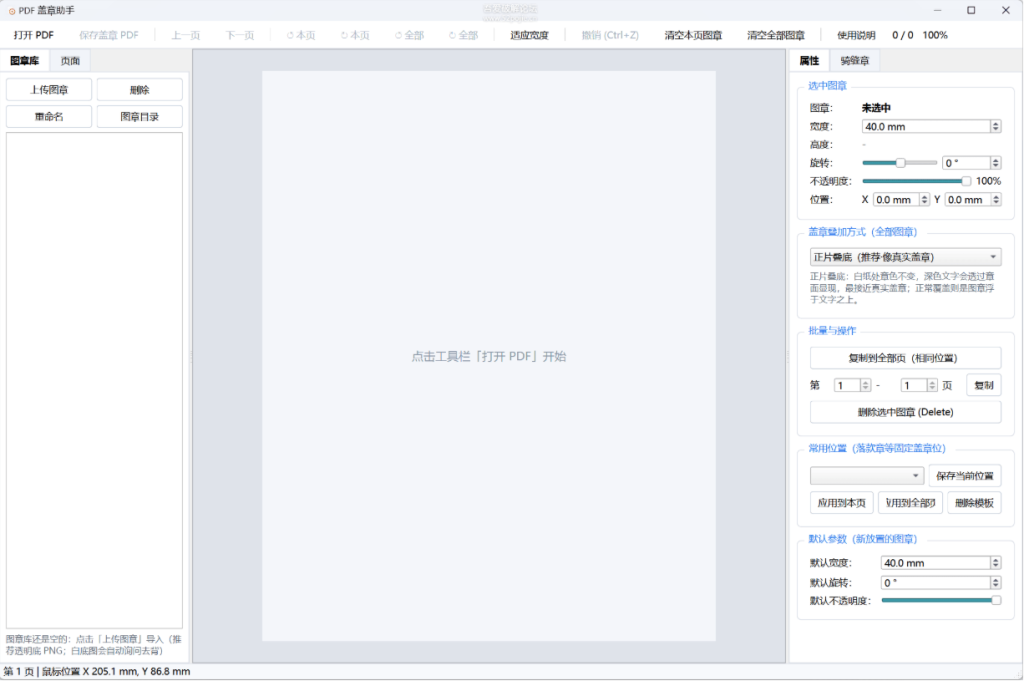This screenshot has height=681, width=1024.
Task: Click the 删除模板 button
Action: click(974, 503)
